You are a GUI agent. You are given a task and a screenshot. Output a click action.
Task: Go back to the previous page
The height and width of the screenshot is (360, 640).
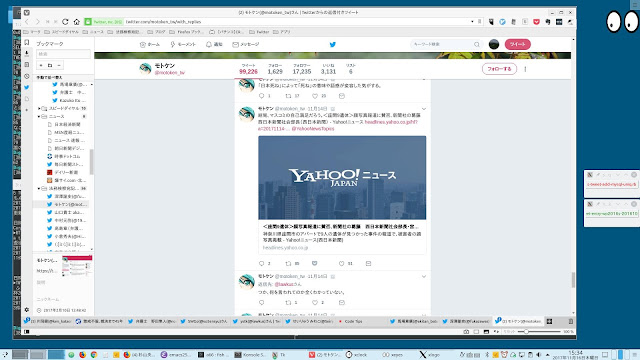[27, 22]
